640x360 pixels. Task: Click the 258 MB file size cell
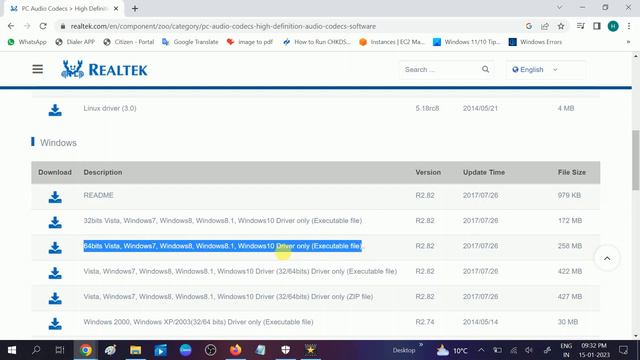point(570,246)
